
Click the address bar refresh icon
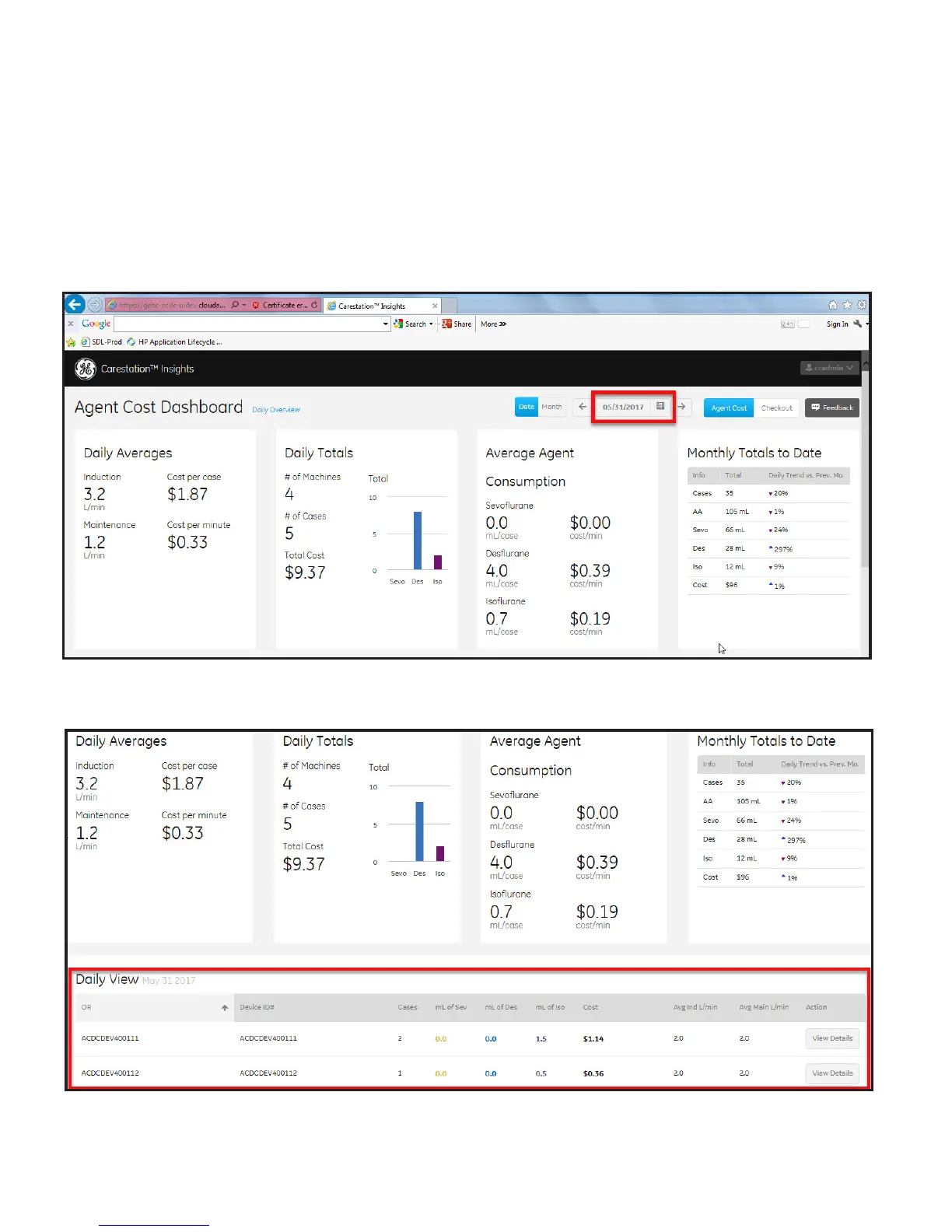(x=314, y=305)
